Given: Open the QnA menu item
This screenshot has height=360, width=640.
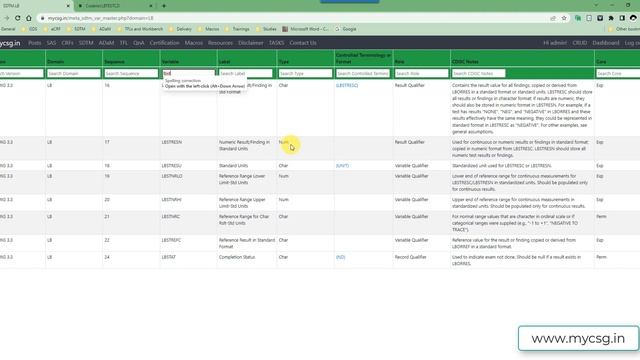Looking at the screenshot, I should tap(139, 43).
